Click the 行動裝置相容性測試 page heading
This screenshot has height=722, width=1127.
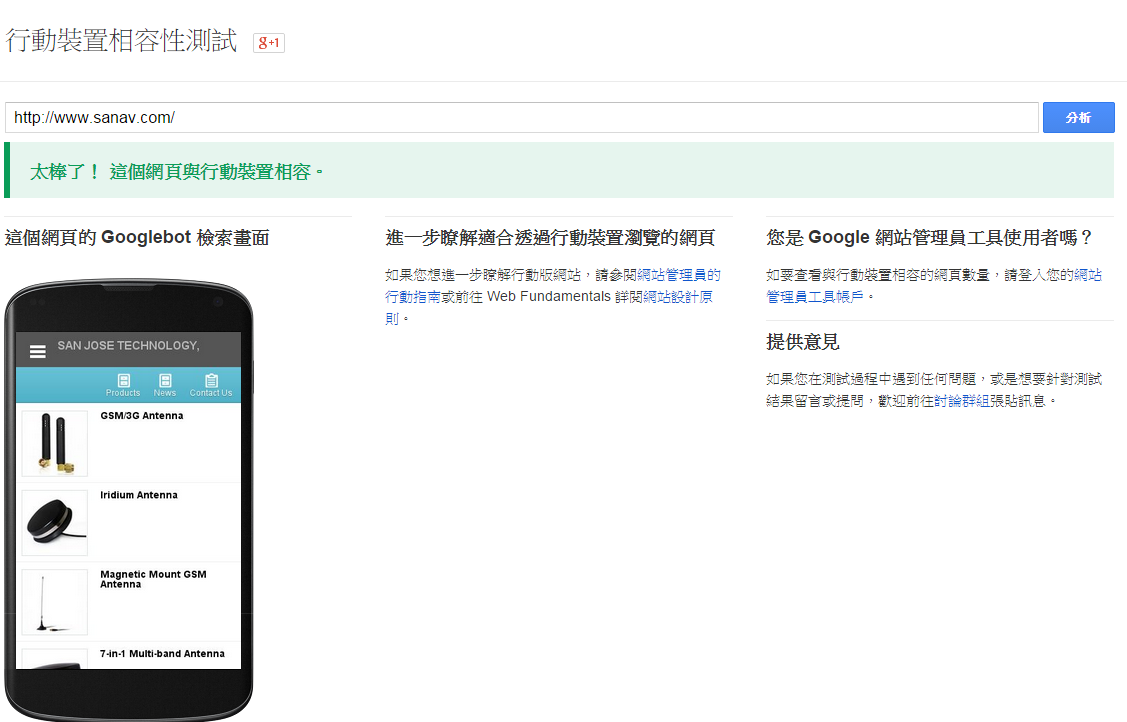[121, 41]
